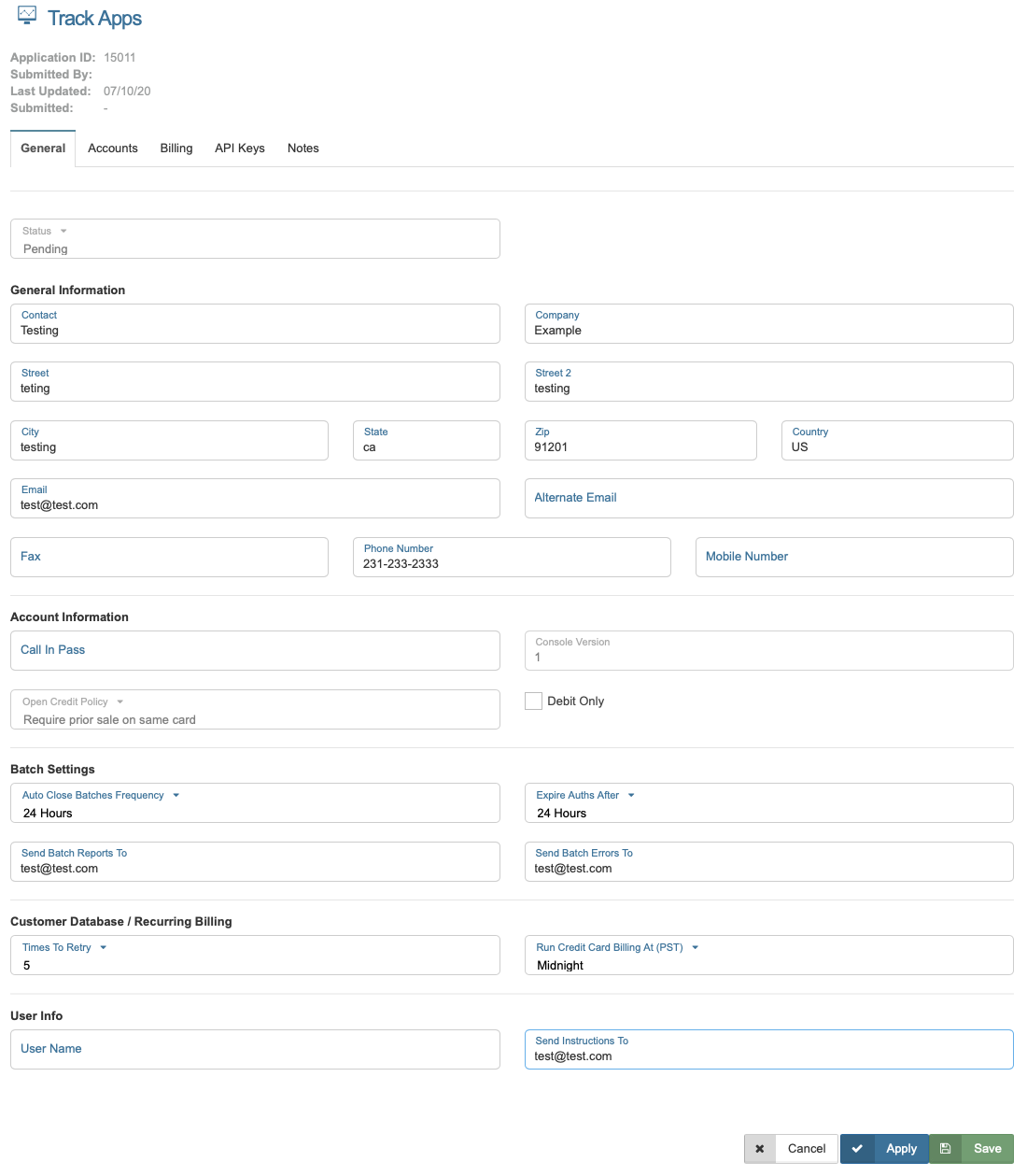Focus the Alternate Email field
1027x1176 pixels.
click(x=768, y=499)
